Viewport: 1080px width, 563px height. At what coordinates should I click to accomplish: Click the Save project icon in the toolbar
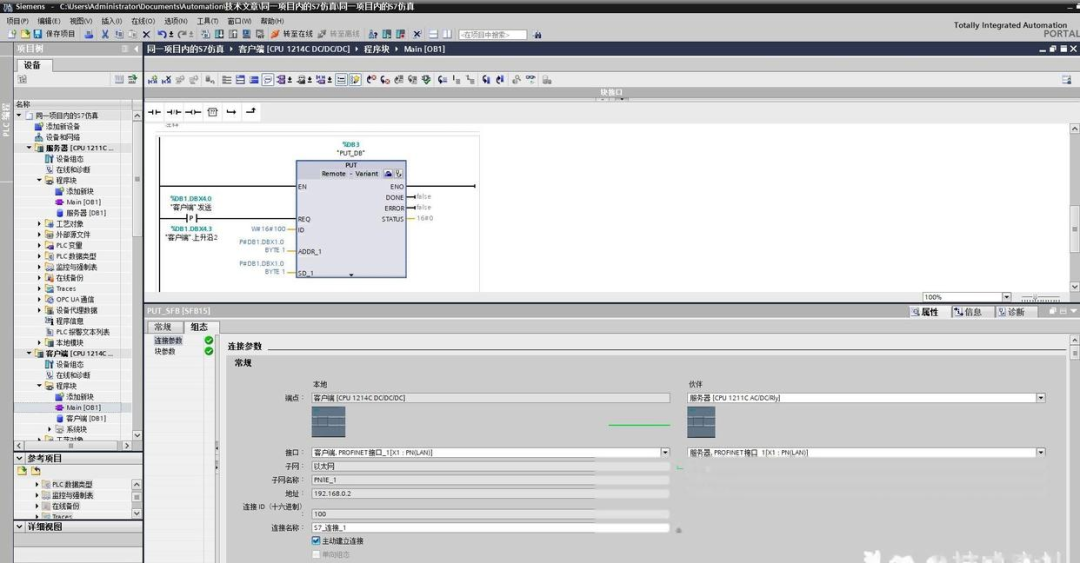(x=39, y=34)
